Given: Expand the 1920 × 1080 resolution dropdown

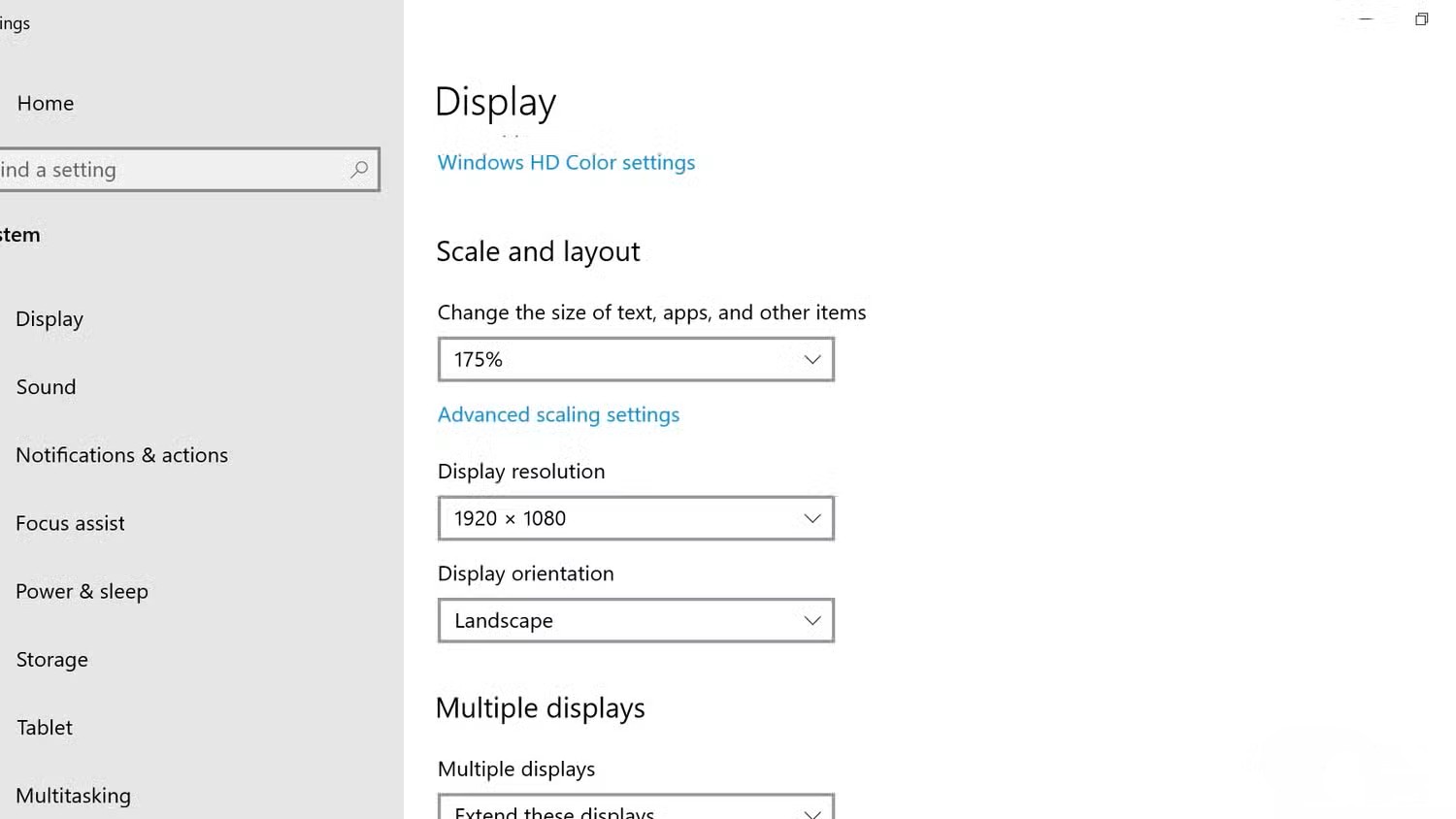Looking at the screenshot, I should pyautogui.click(x=635, y=519).
